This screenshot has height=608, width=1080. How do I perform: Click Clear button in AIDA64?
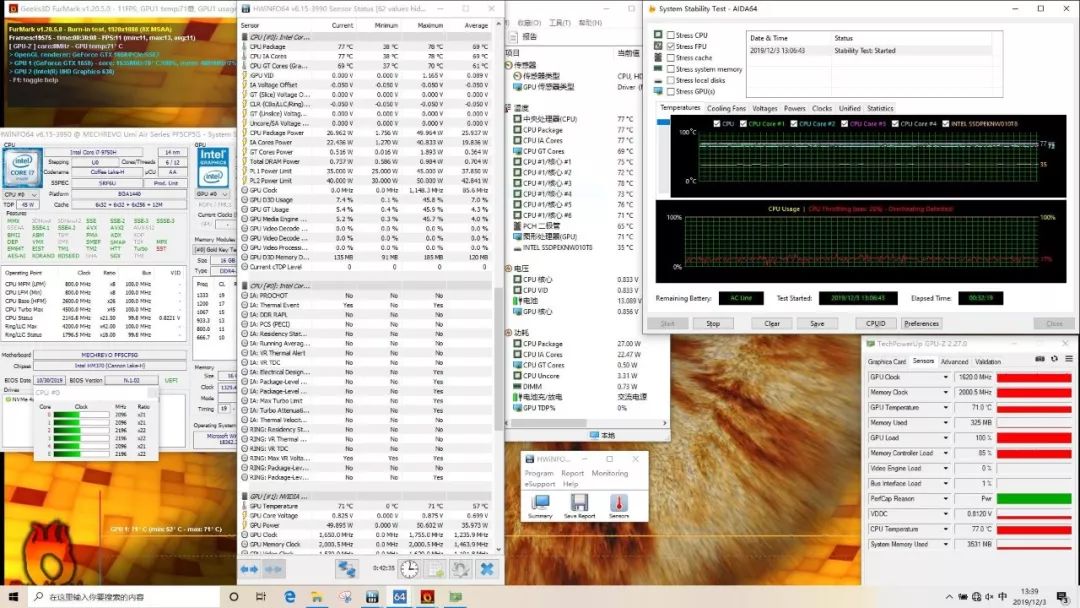pyautogui.click(x=772, y=323)
